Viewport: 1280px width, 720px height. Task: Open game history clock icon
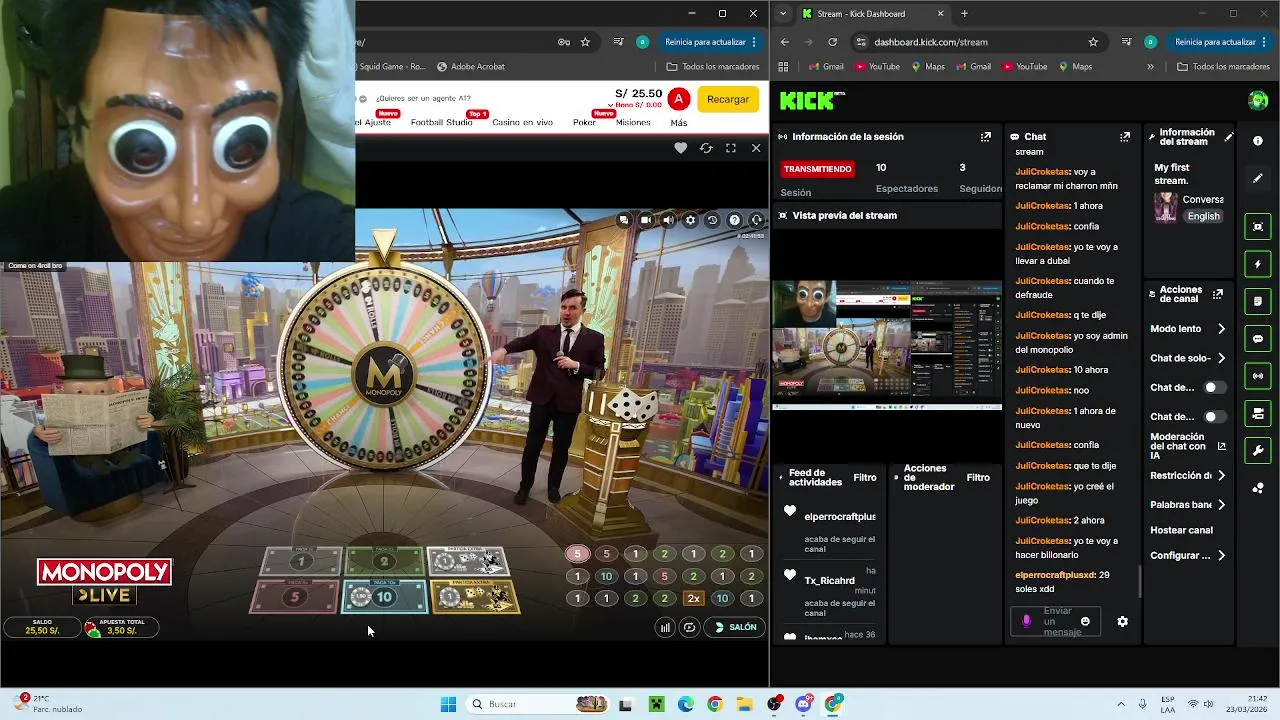[x=712, y=220]
